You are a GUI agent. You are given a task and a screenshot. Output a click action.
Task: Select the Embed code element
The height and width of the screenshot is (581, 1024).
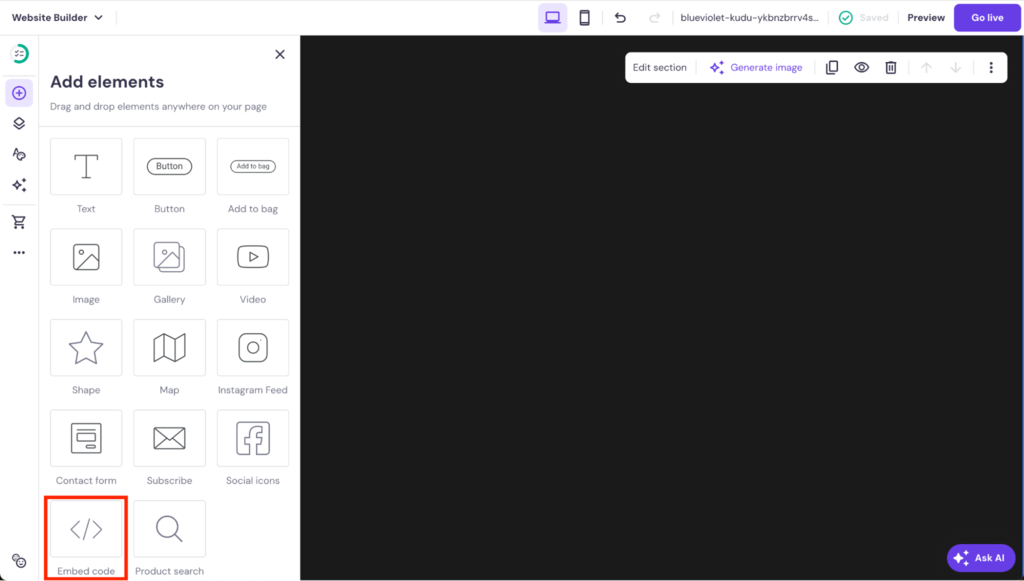85,528
